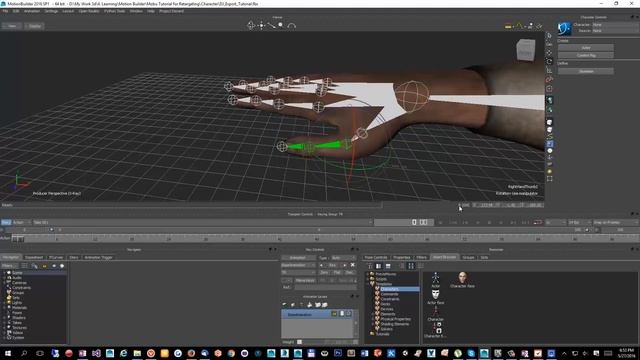The height and width of the screenshot is (360, 640).
Task: Click the Skeleton define button
Action: tap(586, 71)
